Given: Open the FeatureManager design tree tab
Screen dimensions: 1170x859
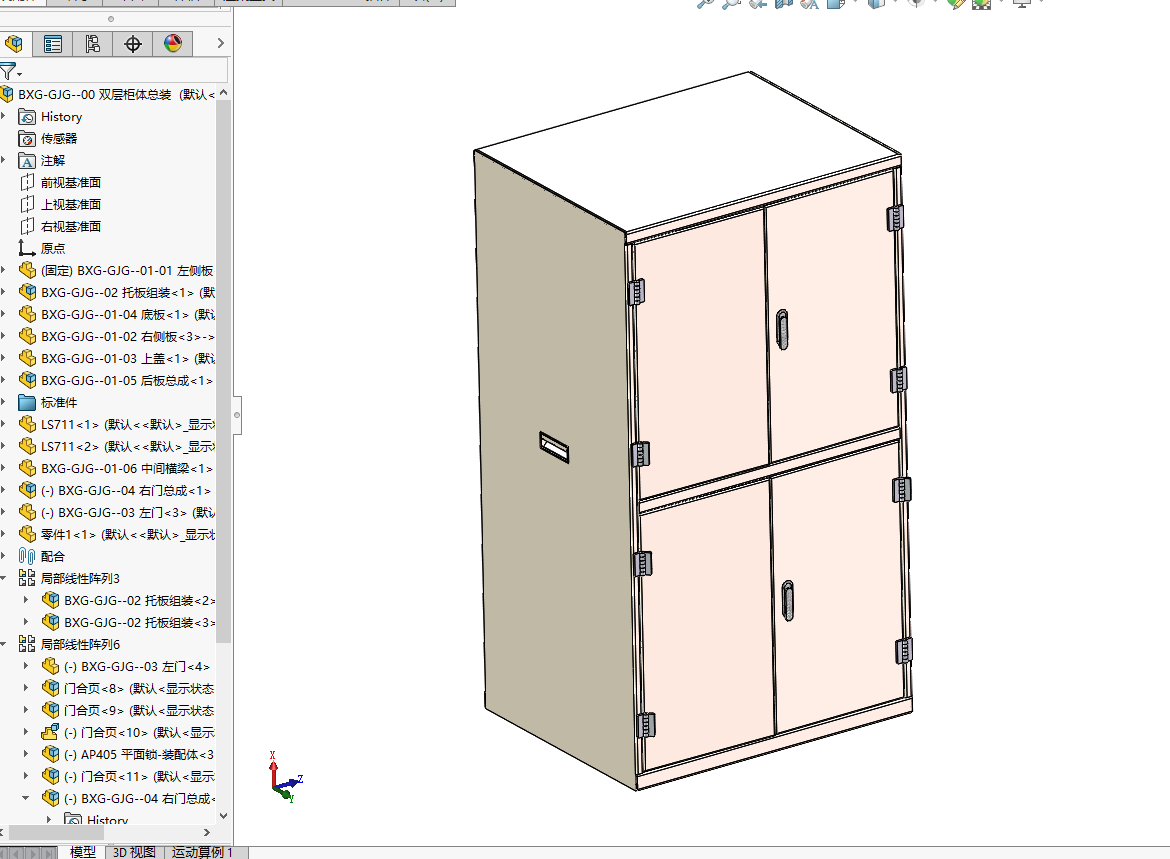Looking at the screenshot, I should (x=13, y=44).
